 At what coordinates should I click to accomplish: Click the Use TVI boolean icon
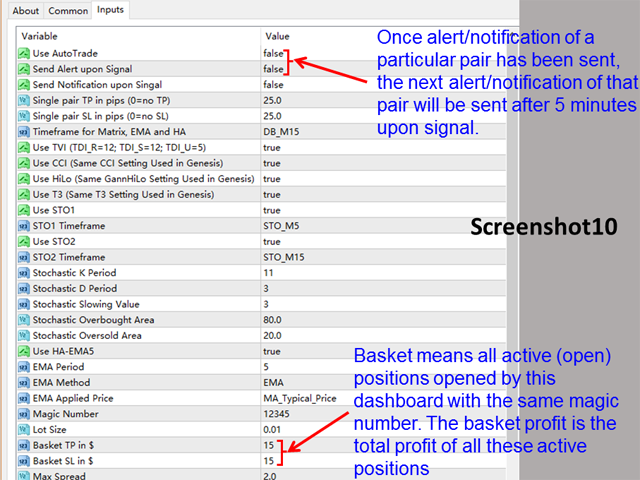24,148
